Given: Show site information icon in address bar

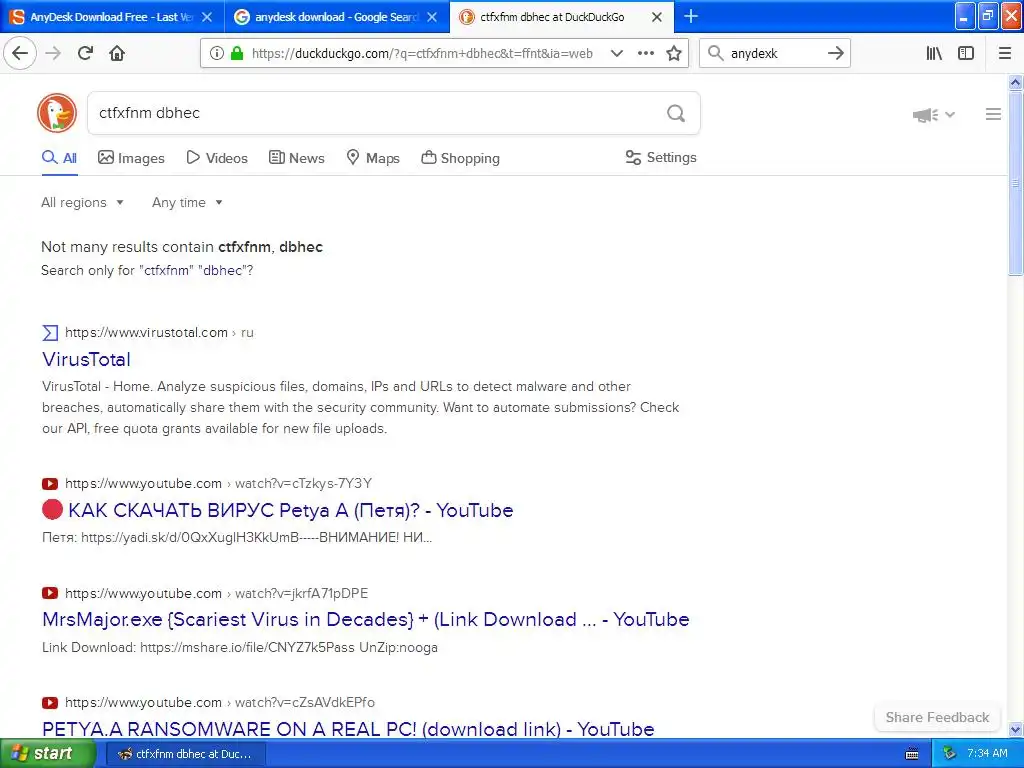Looking at the screenshot, I should pyautogui.click(x=217, y=54).
